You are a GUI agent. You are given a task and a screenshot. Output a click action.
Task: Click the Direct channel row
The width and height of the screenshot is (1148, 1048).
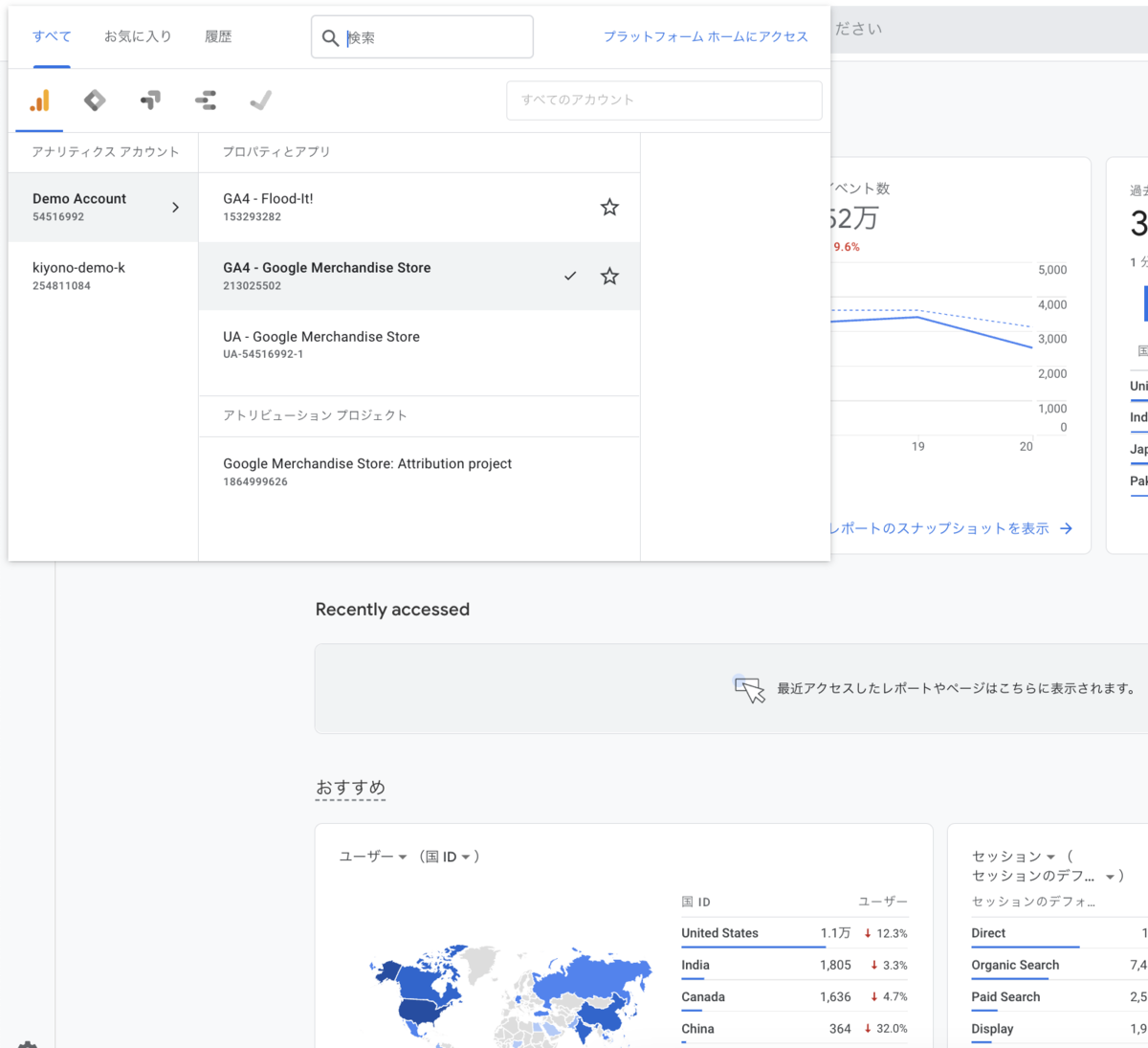tap(1059, 933)
